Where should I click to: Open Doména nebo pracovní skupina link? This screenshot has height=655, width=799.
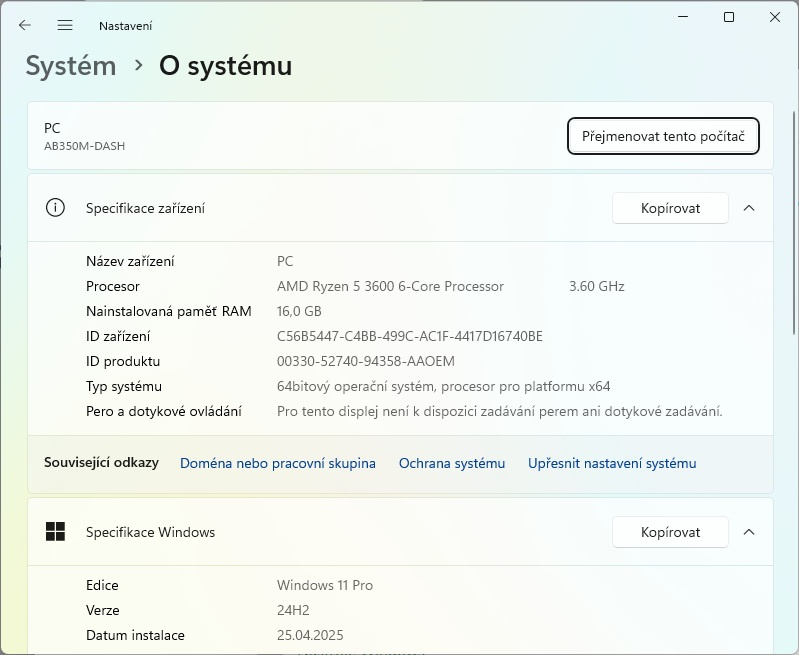click(278, 463)
